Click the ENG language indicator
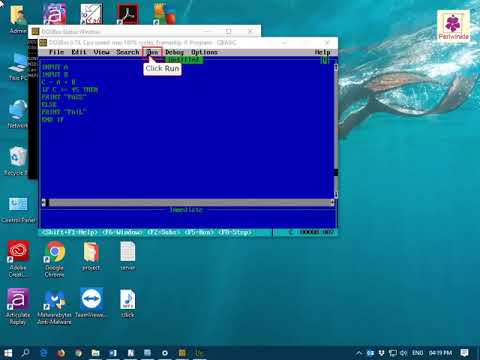 (x=418, y=353)
